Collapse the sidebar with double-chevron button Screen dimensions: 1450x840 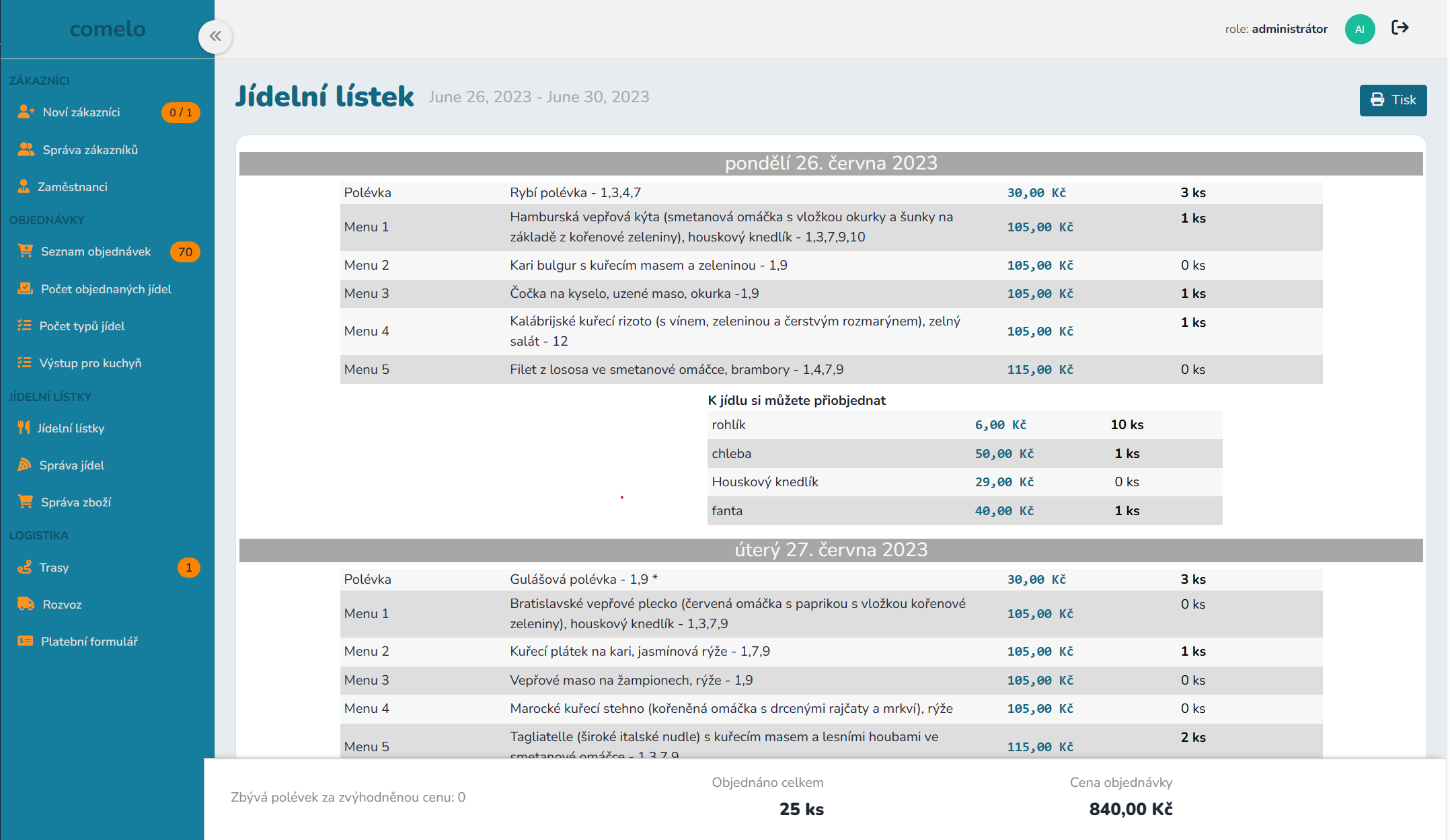click(x=215, y=36)
